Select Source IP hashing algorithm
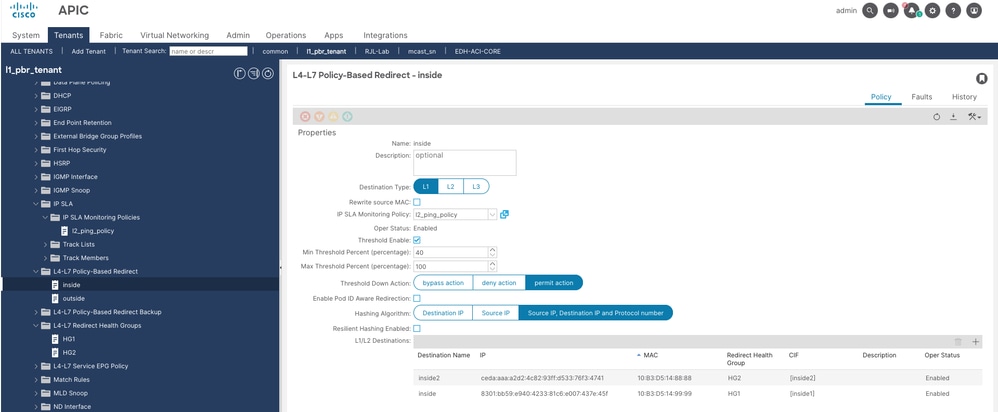Viewport: 998px width, 412px height. pyautogui.click(x=496, y=313)
